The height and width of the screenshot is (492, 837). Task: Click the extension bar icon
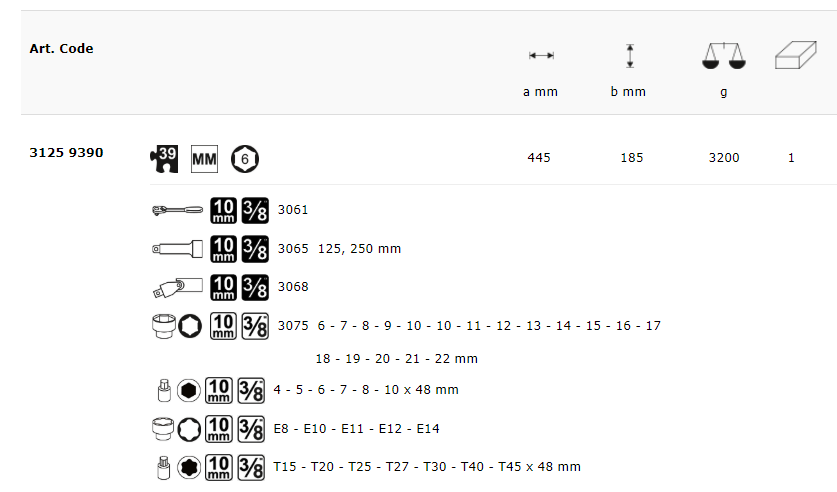click(178, 248)
